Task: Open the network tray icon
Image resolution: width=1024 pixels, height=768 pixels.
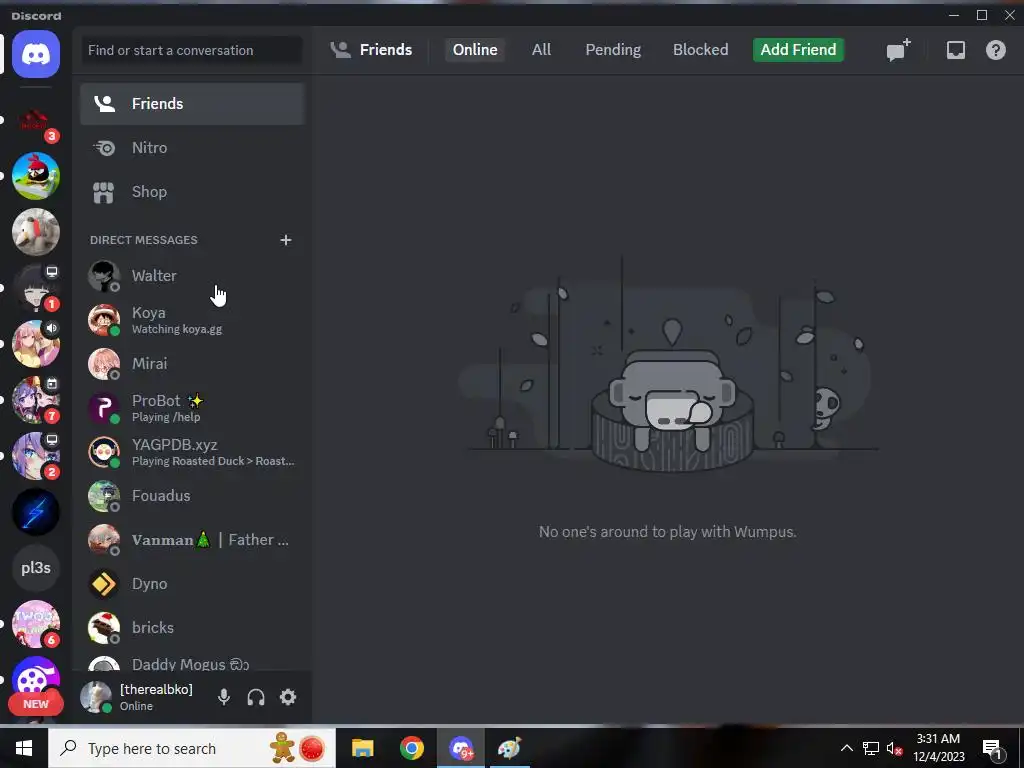Action: tap(871, 749)
